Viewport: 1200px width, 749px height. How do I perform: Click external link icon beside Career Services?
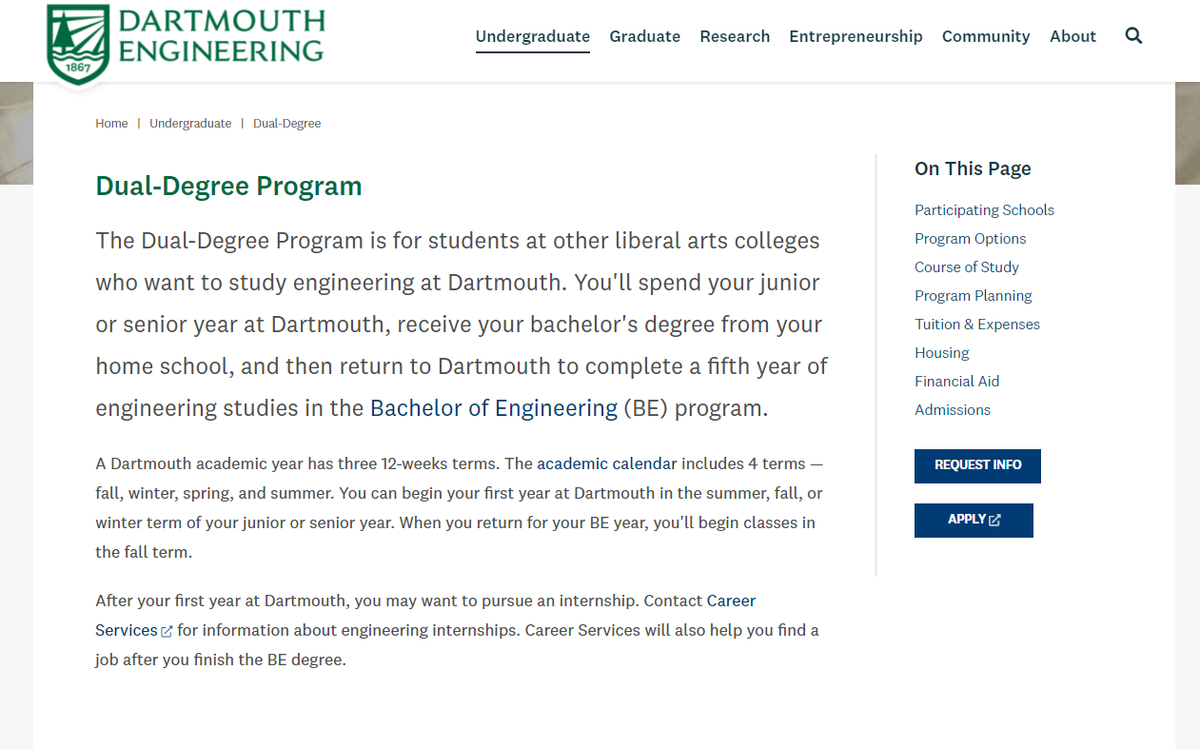(x=167, y=631)
